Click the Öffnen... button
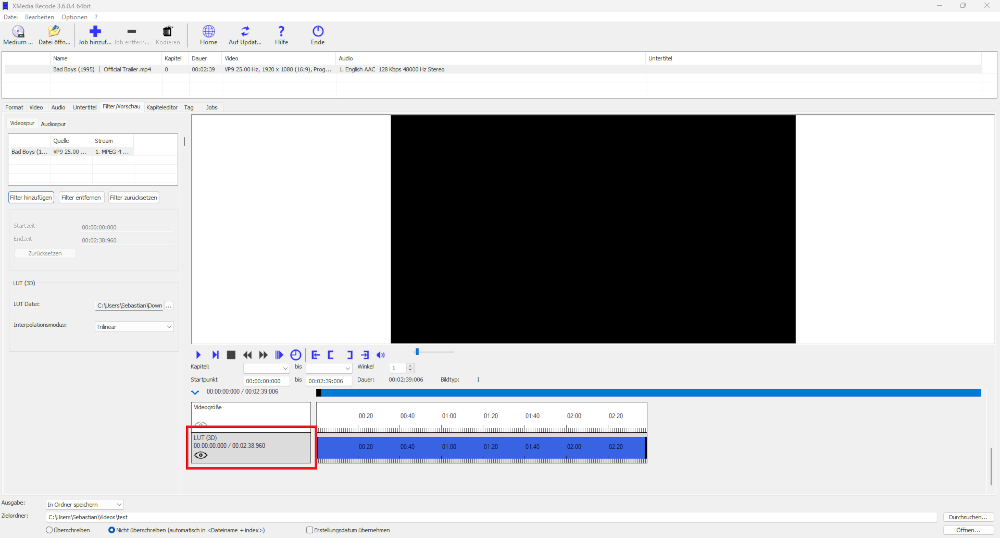Screen dimensions: 1000x538 point(967,530)
